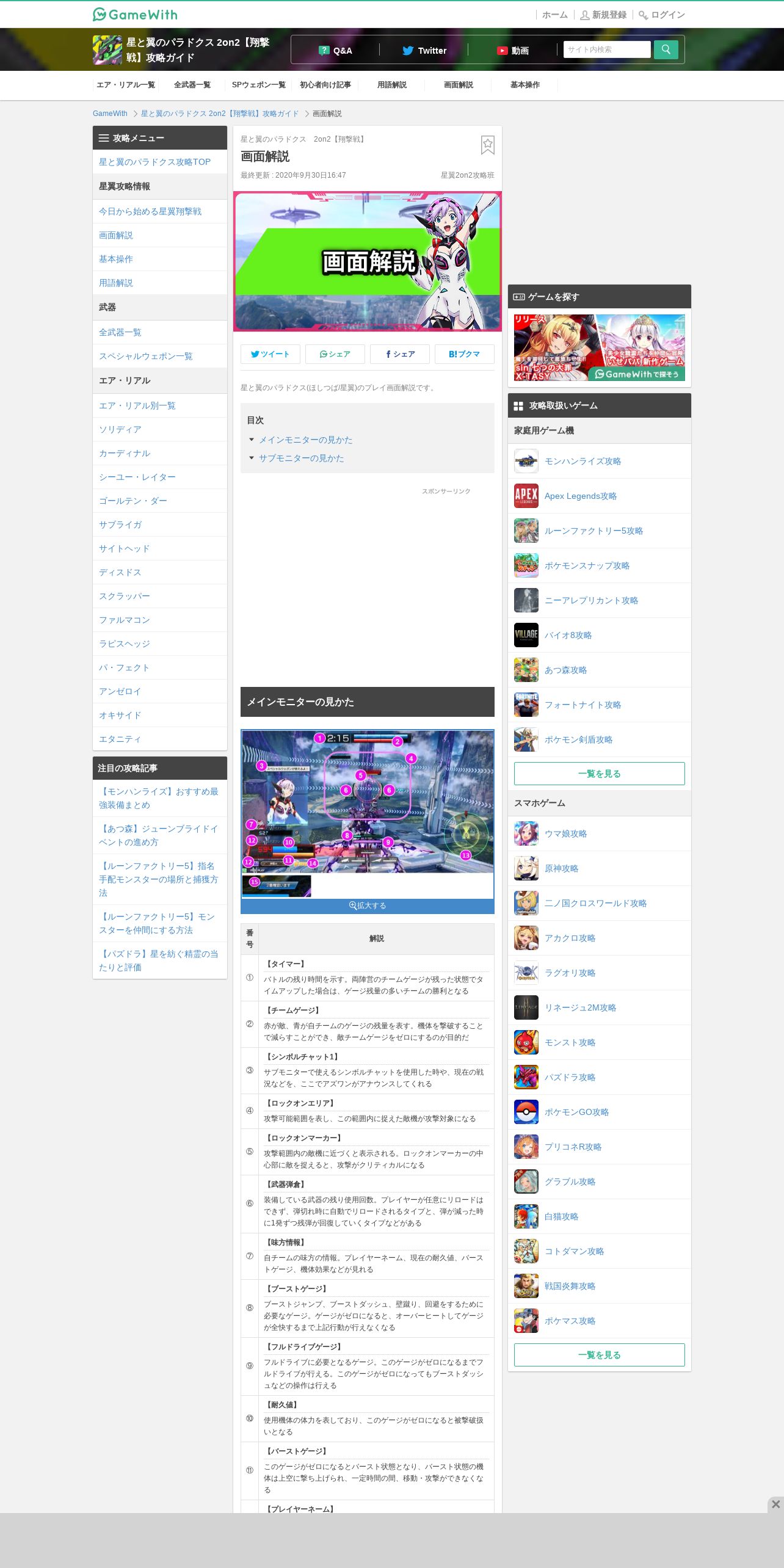The width and height of the screenshot is (784, 1568).
Task: Open the 動画 video link in the banner
Action: click(x=513, y=50)
